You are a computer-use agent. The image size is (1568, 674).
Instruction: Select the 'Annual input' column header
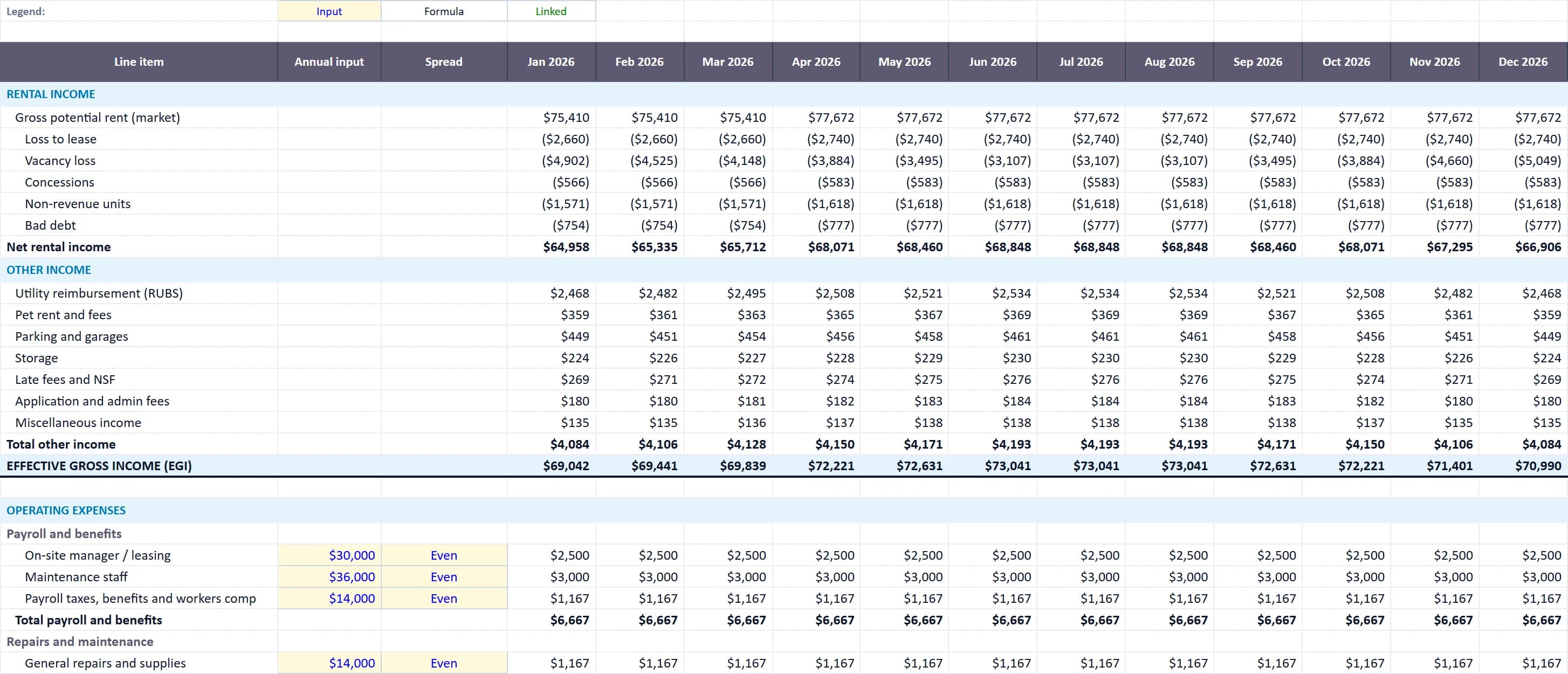(329, 61)
